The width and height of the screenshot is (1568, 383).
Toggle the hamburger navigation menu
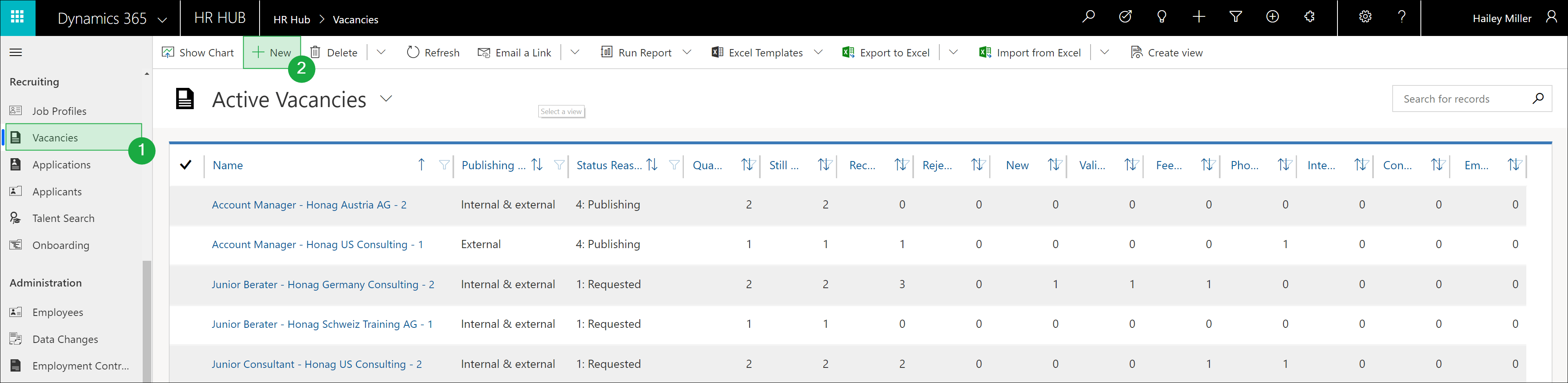pyautogui.click(x=16, y=52)
